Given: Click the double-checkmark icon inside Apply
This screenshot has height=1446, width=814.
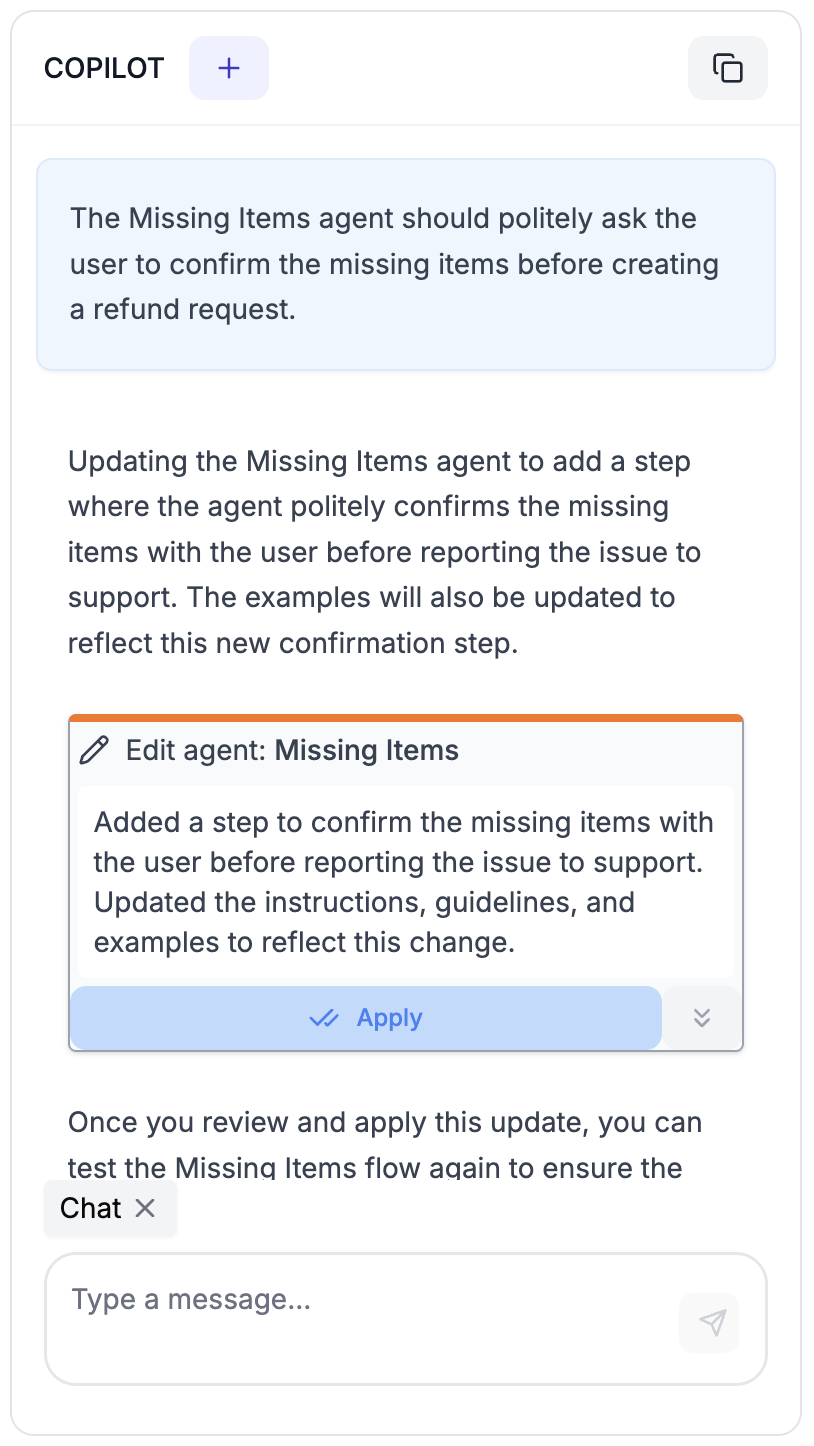Looking at the screenshot, I should [324, 1018].
